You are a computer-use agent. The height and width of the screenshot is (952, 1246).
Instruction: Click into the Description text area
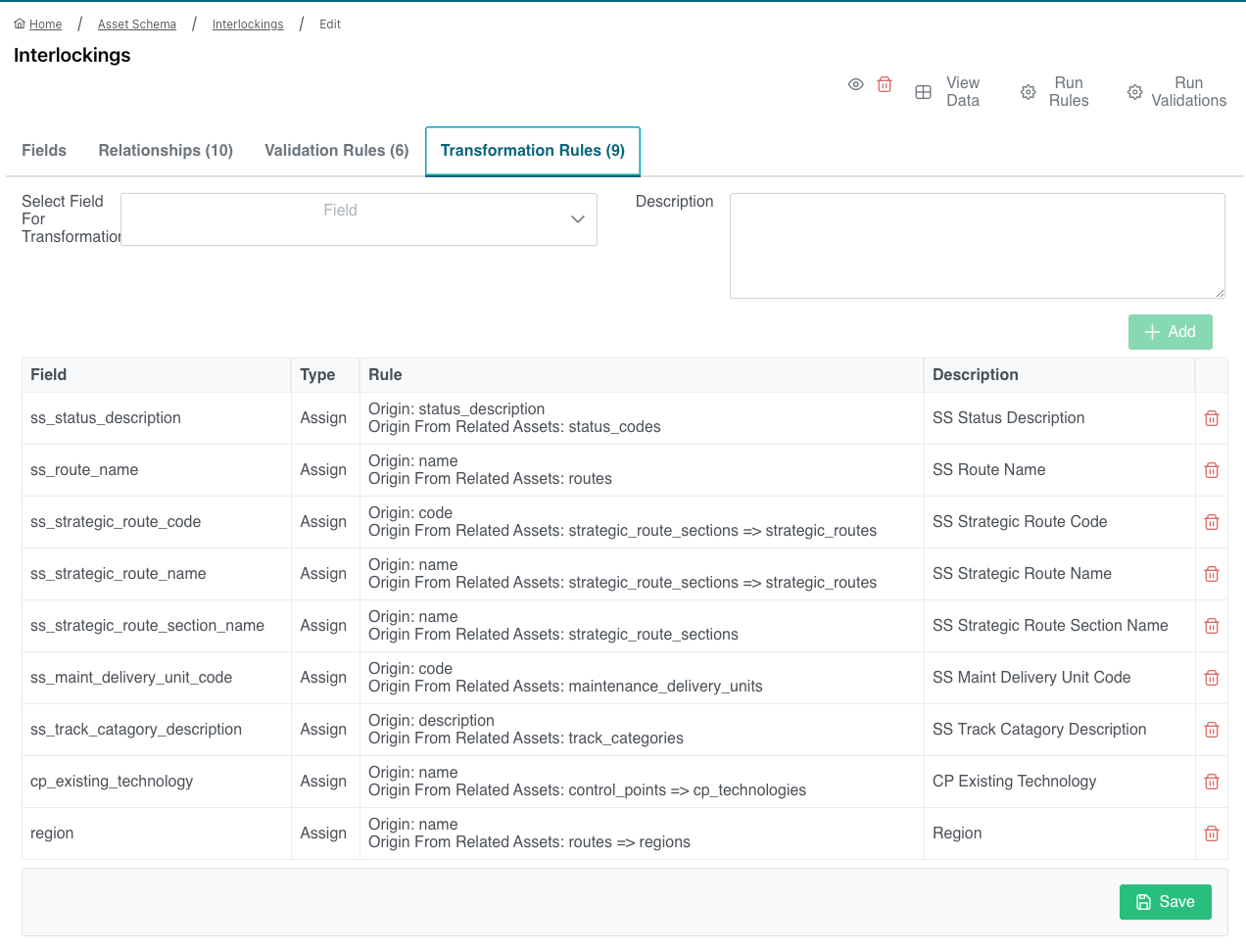tap(977, 246)
